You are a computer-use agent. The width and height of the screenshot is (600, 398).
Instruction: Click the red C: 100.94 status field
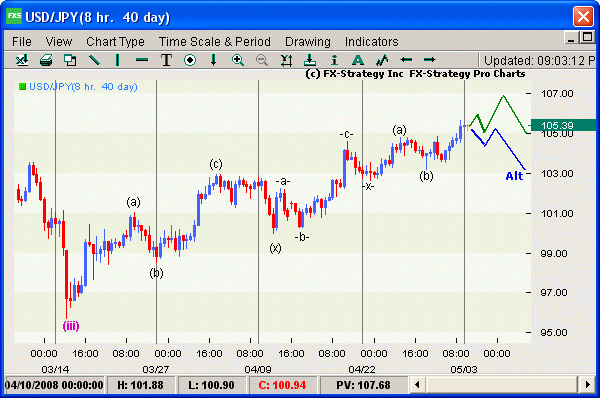(282, 385)
